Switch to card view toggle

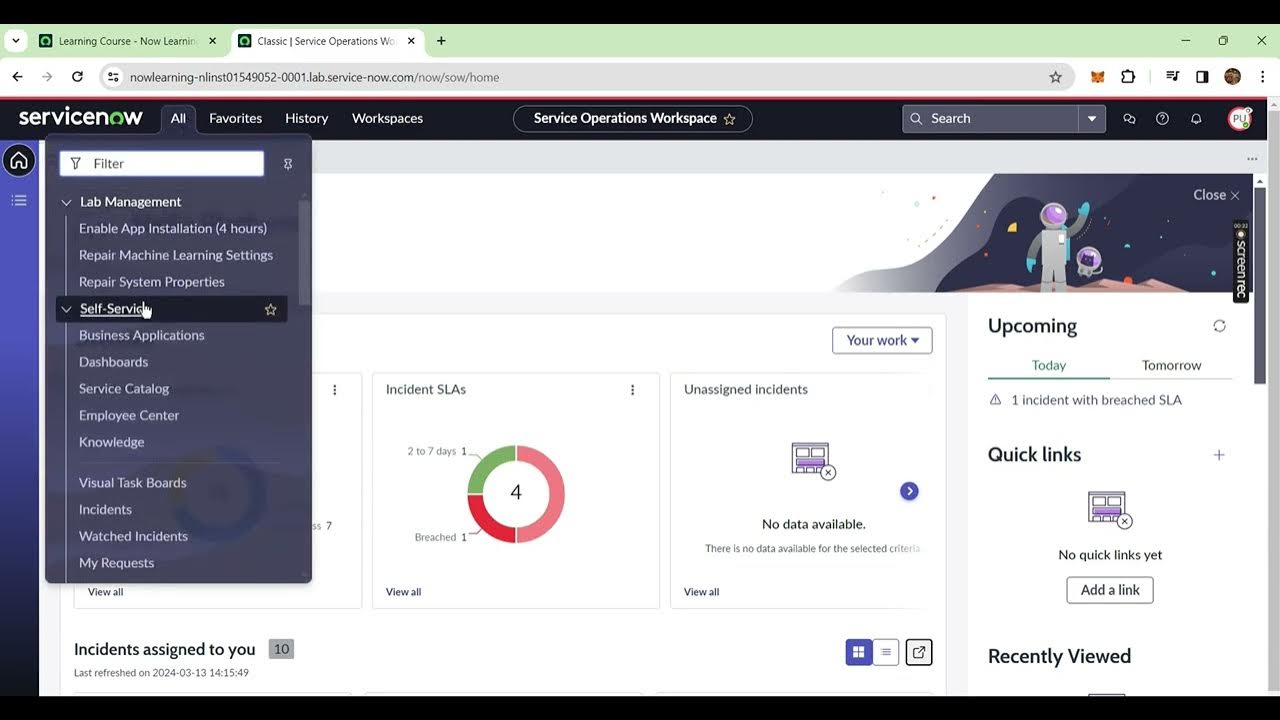[x=858, y=652]
